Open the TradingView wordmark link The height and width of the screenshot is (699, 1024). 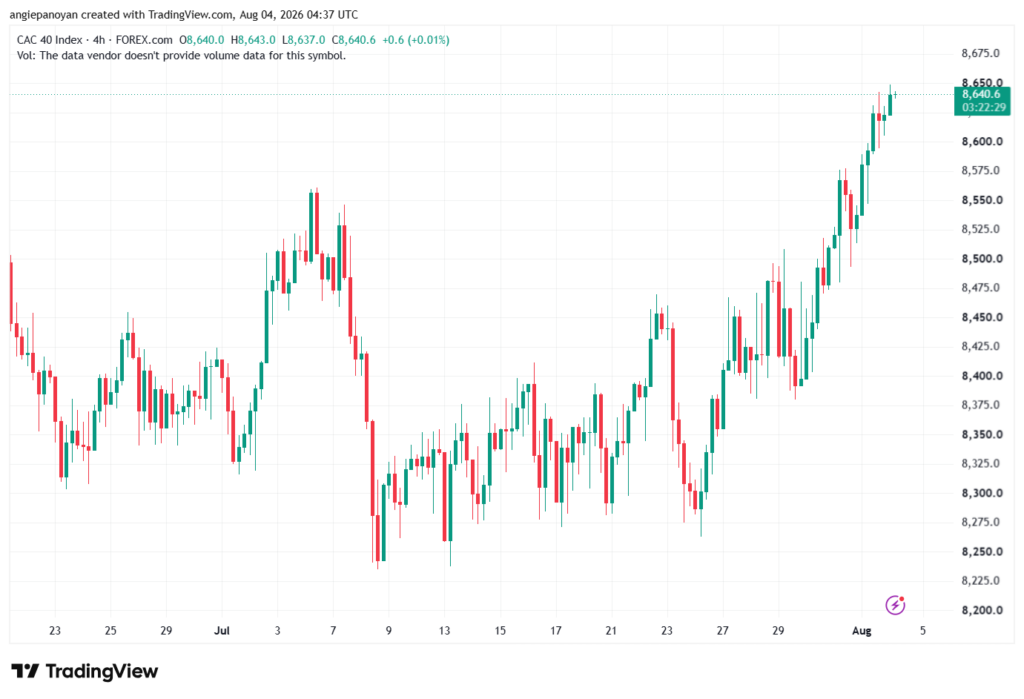(102, 671)
